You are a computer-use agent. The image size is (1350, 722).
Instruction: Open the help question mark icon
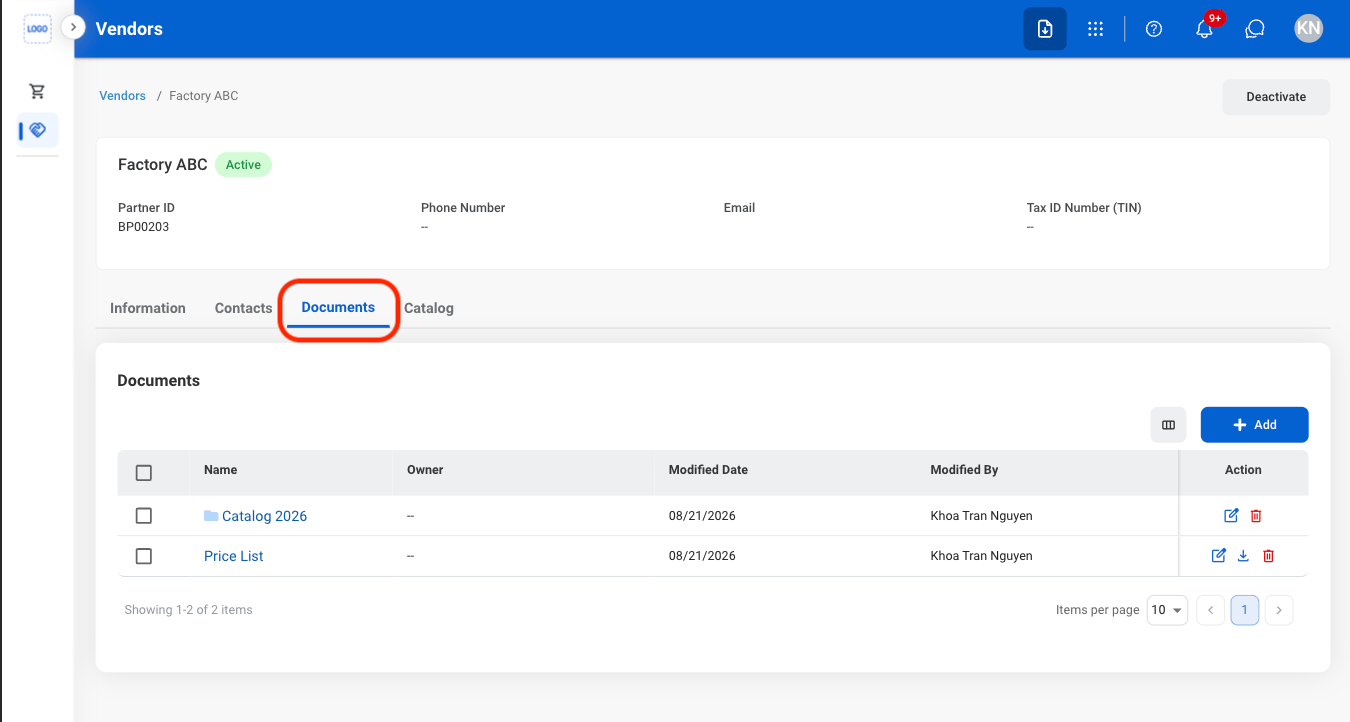point(1154,29)
